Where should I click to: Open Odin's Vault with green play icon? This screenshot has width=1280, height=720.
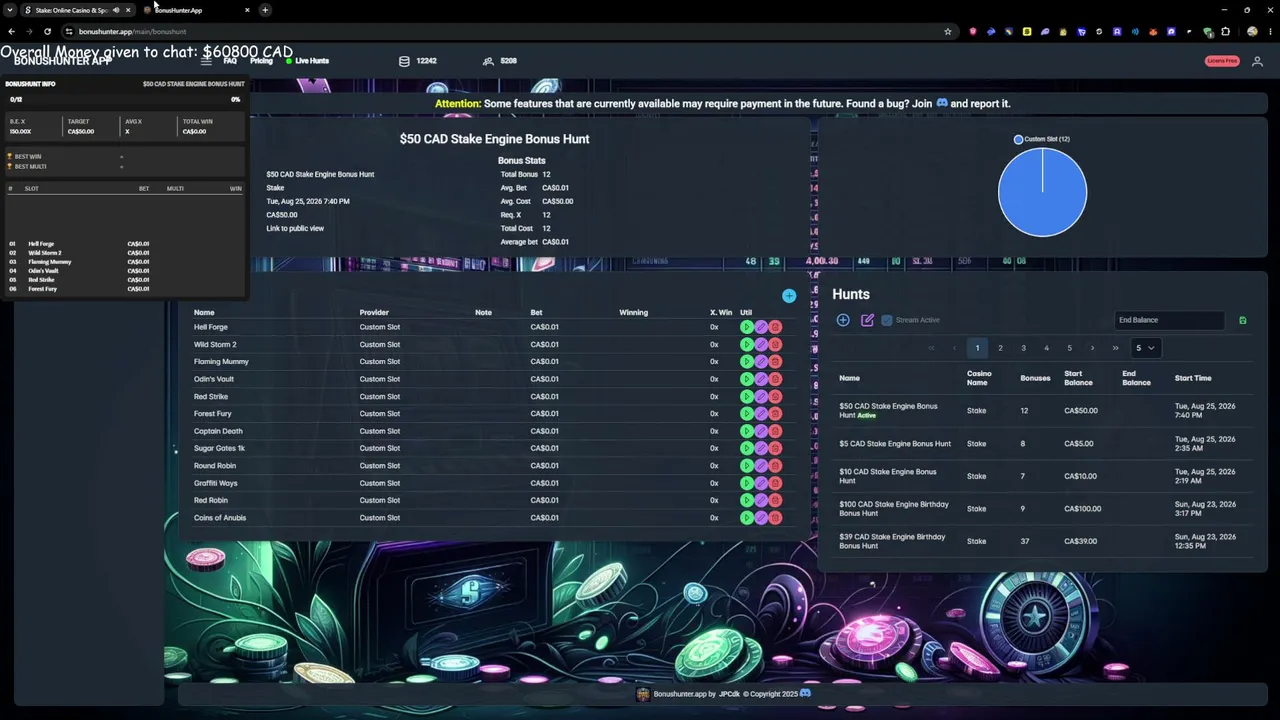[747, 379]
